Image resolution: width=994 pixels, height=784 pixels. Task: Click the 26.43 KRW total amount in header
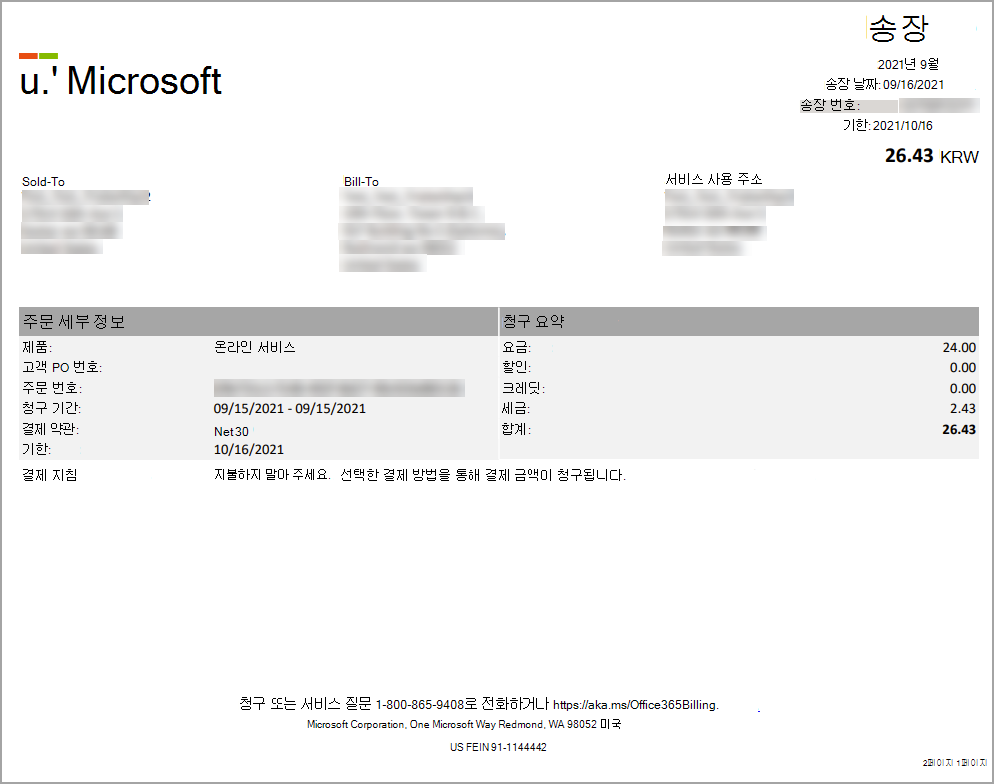point(932,156)
